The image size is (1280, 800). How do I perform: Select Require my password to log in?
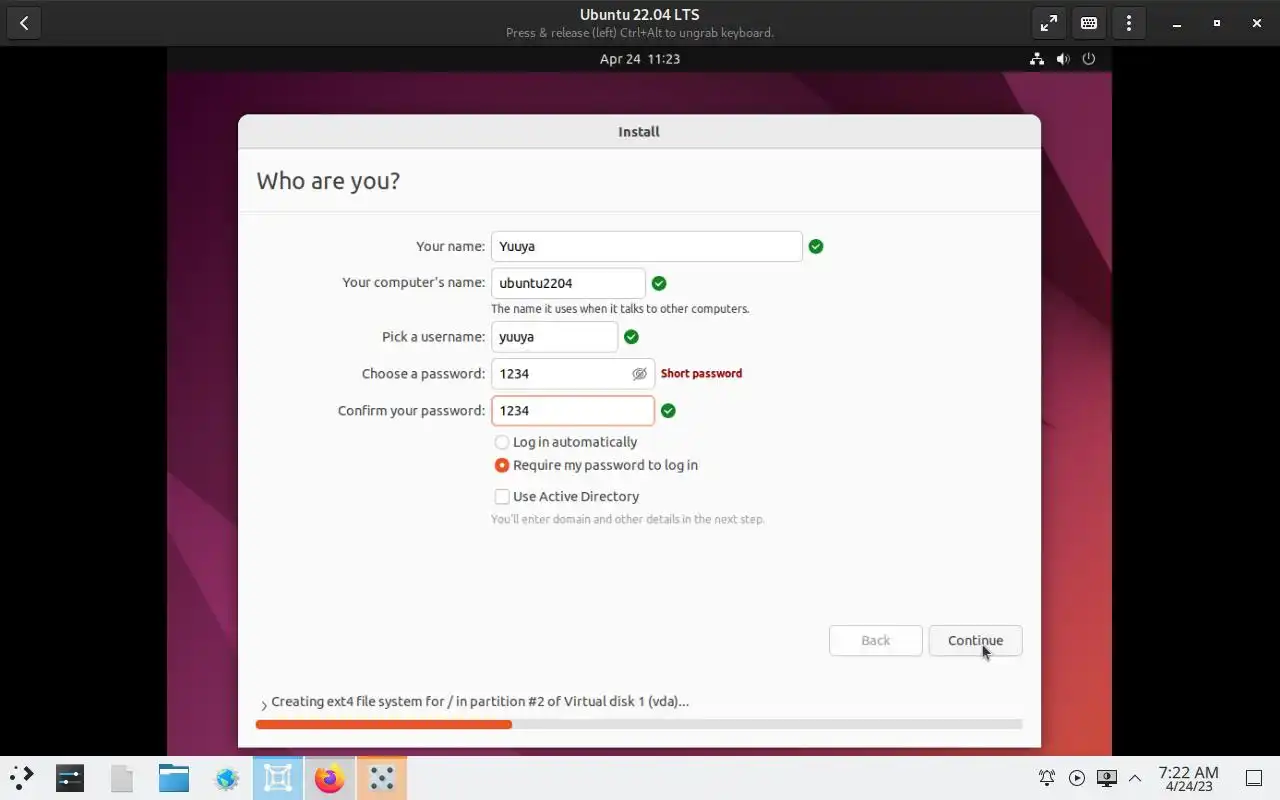[596, 465]
